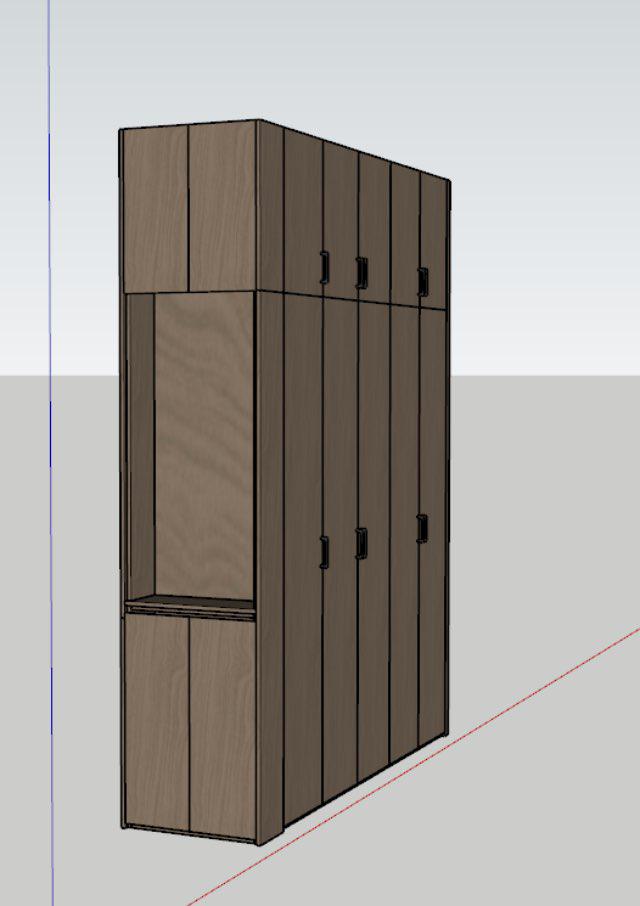Click the shelf at the niche bottom
This screenshot has height=906, width=640.
pyautogui.click(x=190, y=603)
